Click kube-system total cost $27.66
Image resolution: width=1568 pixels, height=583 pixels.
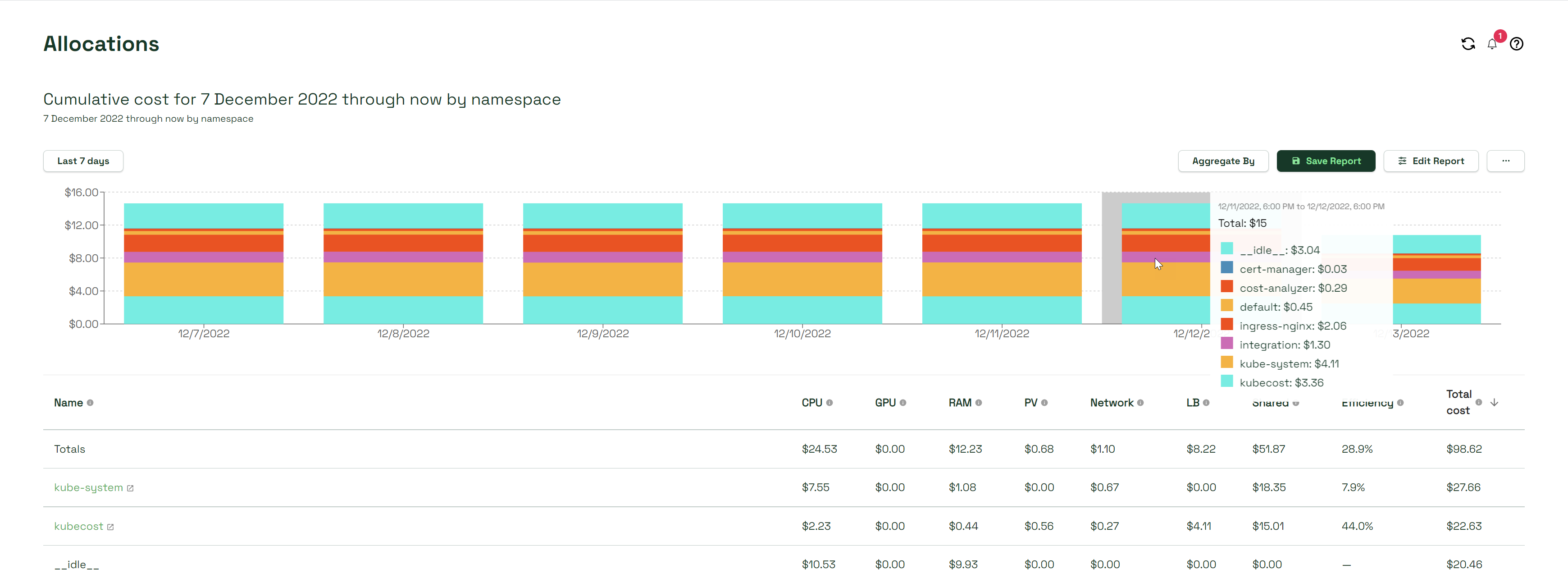[x=1463, y=487]
